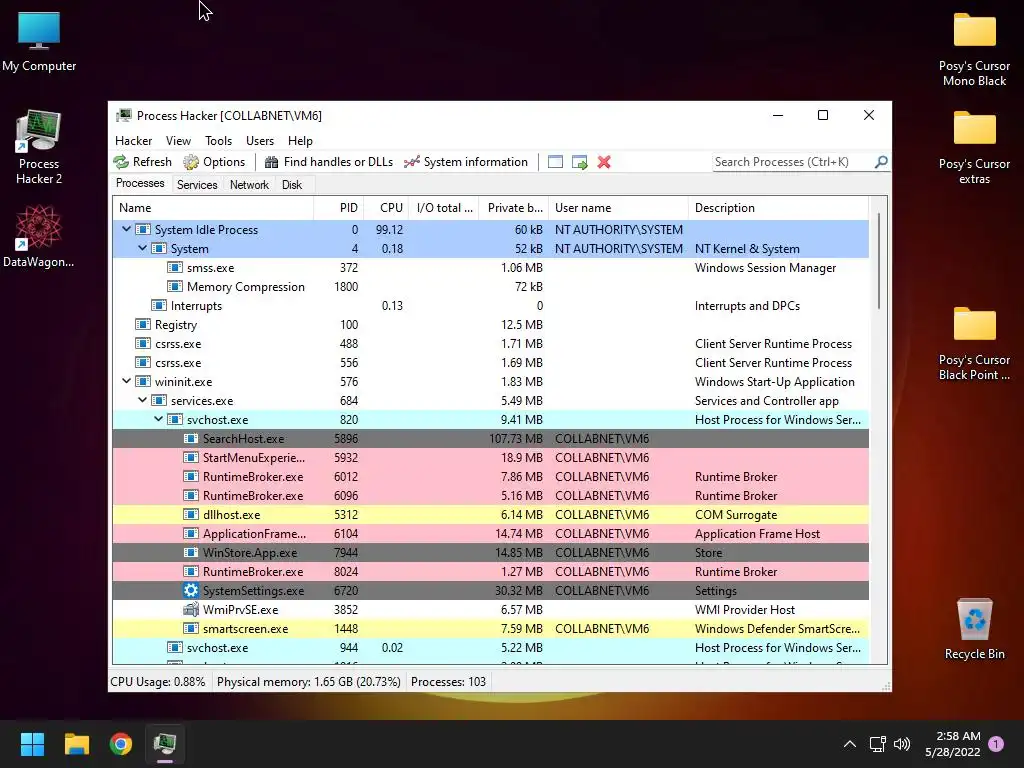This screenshot has width=1024, height=768.
Task: Click Physical memory status bar entry
Action: click(x=308, y=682)
